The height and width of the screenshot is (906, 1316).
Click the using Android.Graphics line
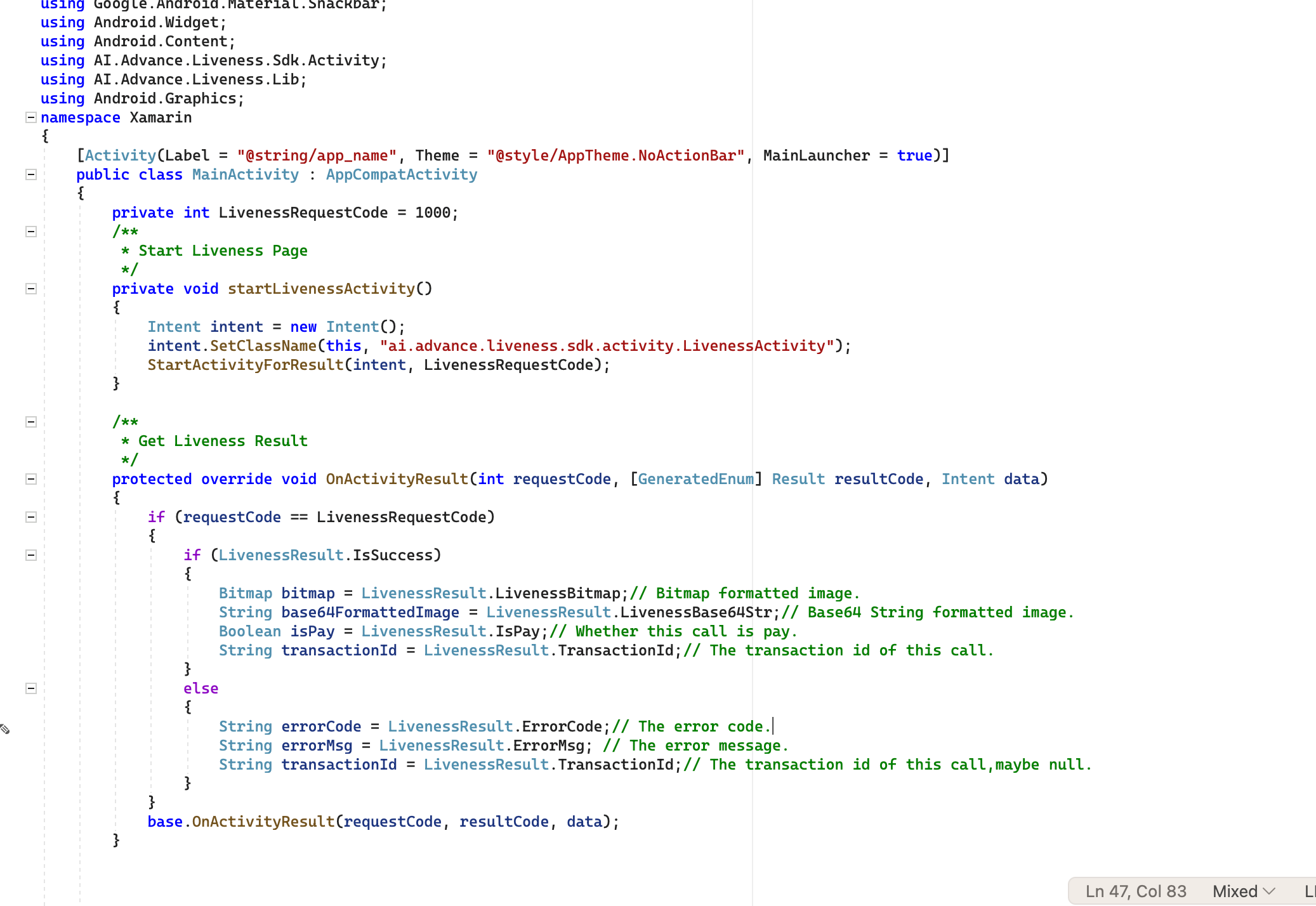pos(142,98)
